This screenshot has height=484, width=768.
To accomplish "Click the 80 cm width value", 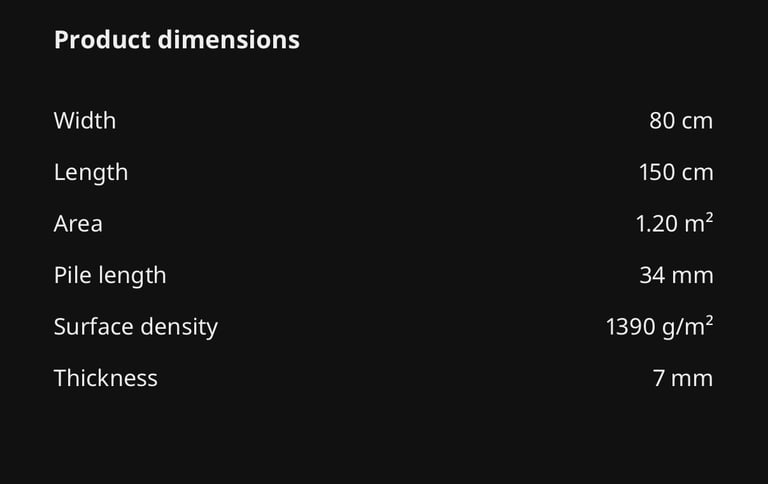I will (x=681, y=120).
